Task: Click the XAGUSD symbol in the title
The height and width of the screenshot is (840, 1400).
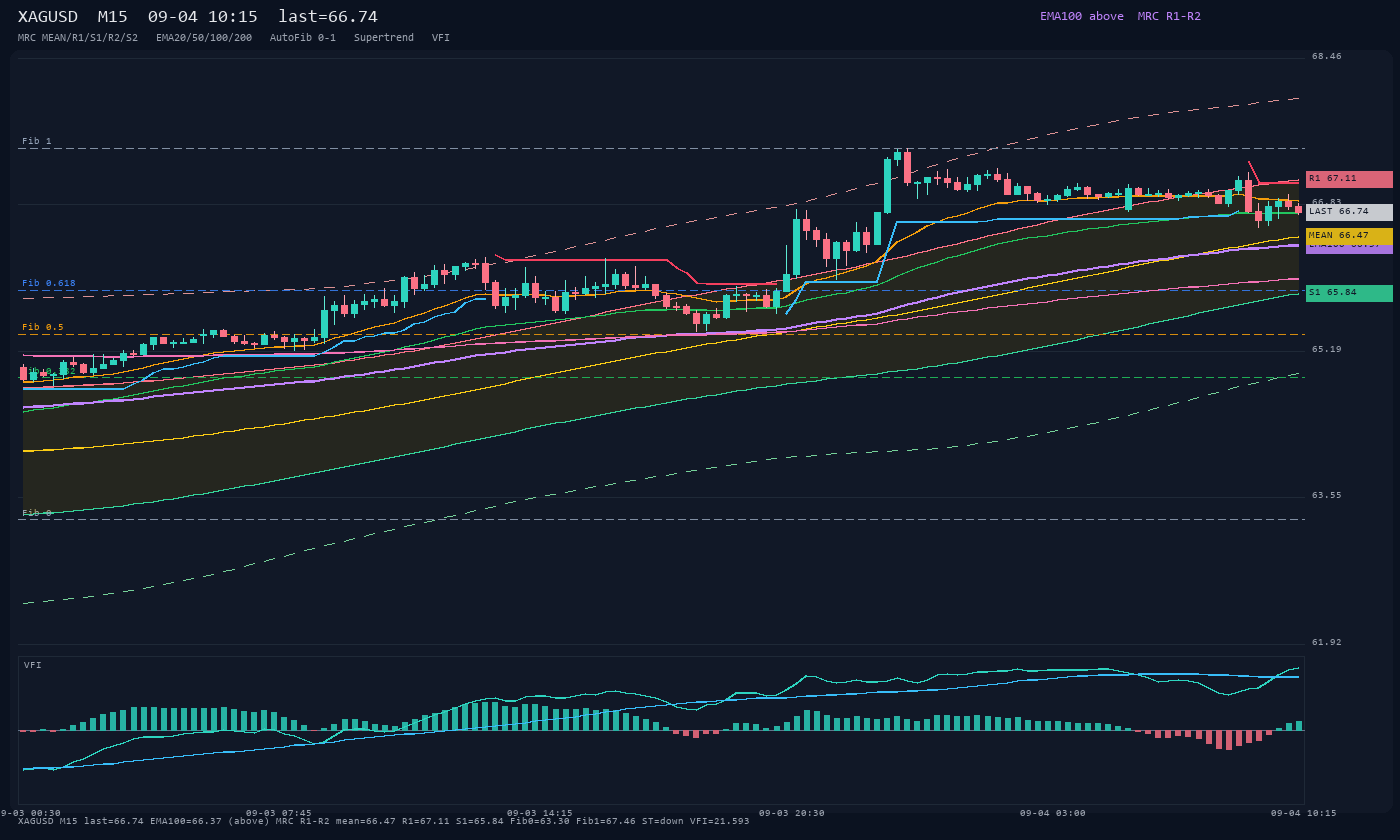Action: click(x=48, y=17)
